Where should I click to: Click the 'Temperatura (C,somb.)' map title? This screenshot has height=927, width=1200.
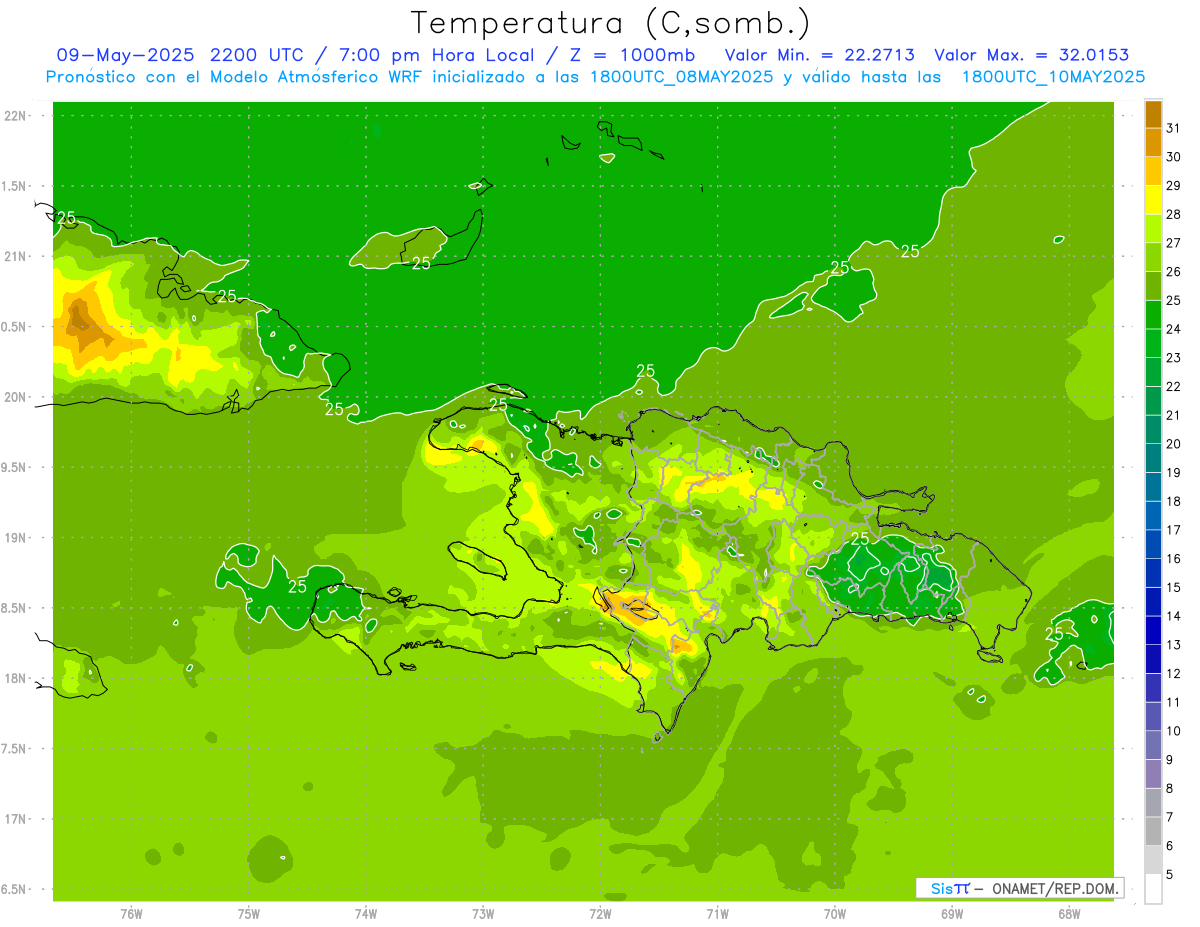(x=611, y=23)
